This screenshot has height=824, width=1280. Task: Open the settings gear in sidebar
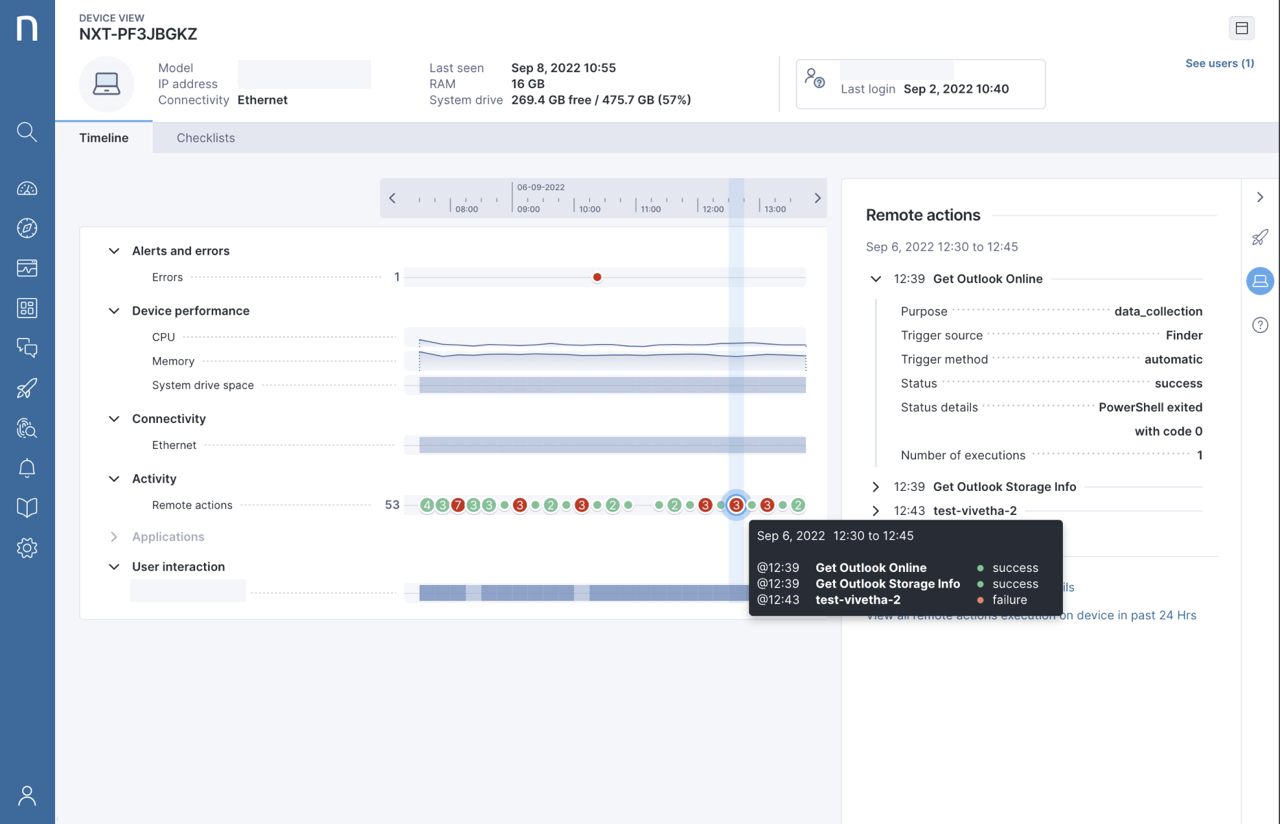(x=27, y=548)
